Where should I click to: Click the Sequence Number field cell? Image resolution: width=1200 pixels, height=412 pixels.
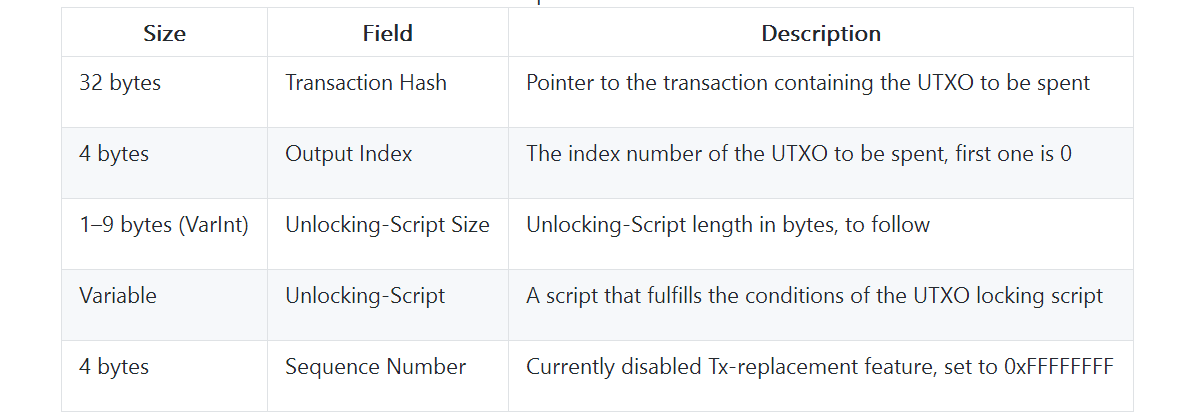[375, 367]
